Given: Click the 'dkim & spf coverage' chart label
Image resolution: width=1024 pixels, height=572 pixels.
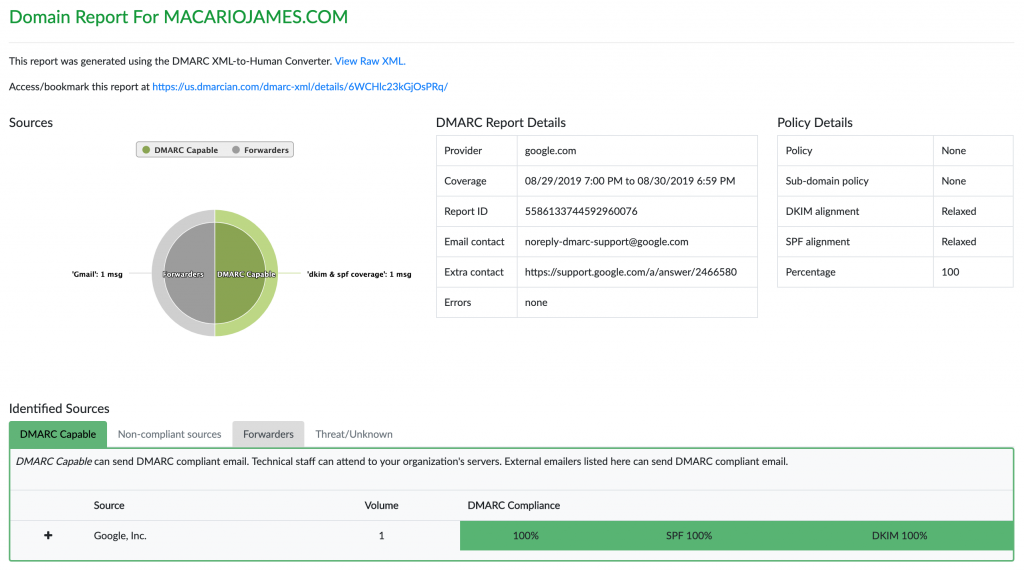Looking at the screenshot, I should [359, 274].
